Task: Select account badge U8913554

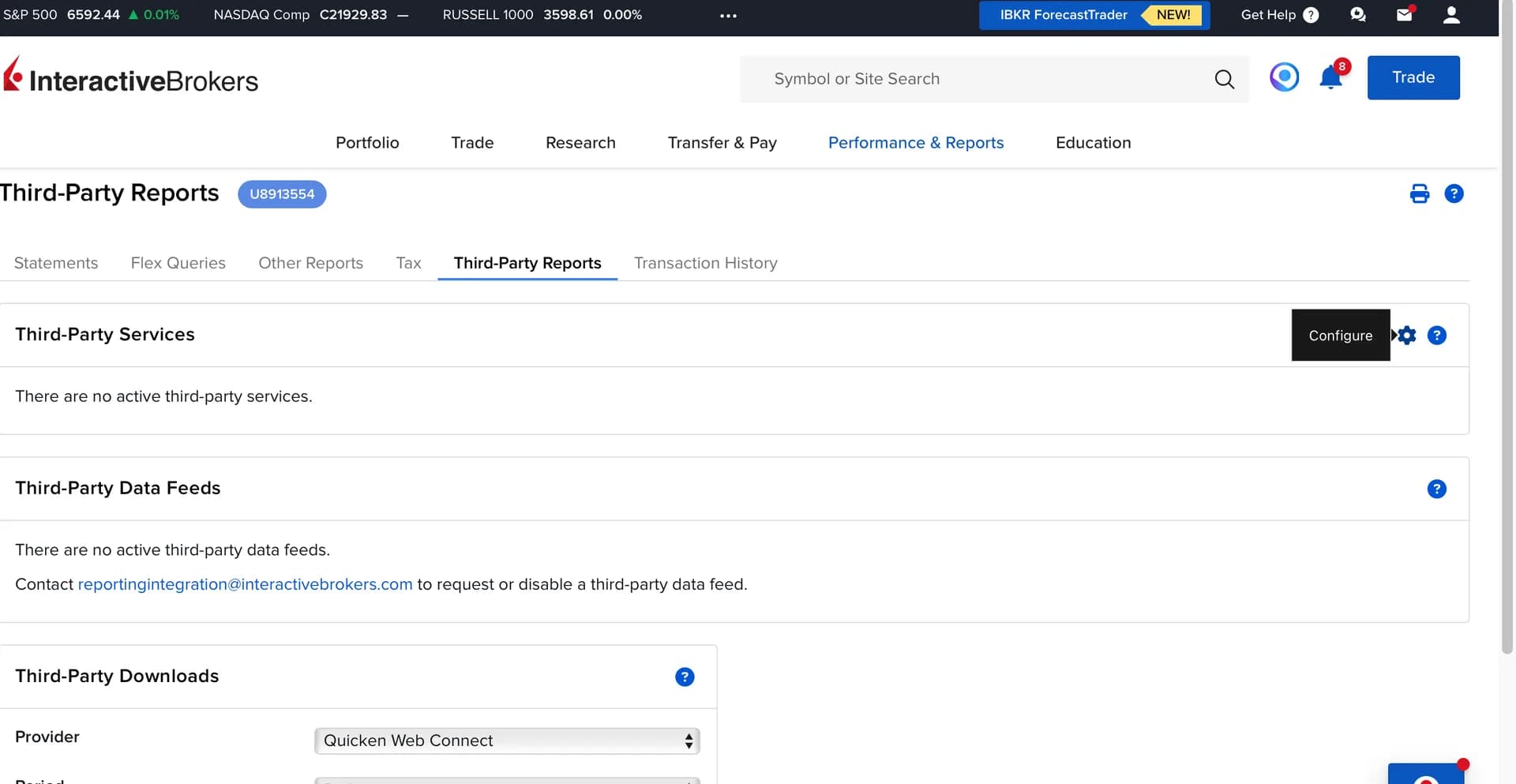Action: [x=282, y=194]
